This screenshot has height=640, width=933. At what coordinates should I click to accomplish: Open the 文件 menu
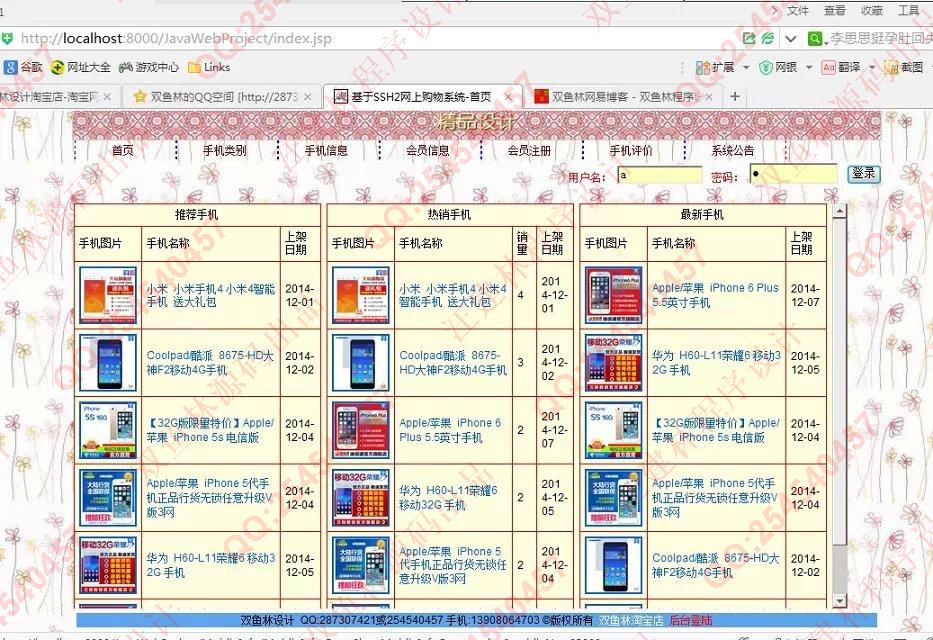pyautogui.click(x=797, y=10)
